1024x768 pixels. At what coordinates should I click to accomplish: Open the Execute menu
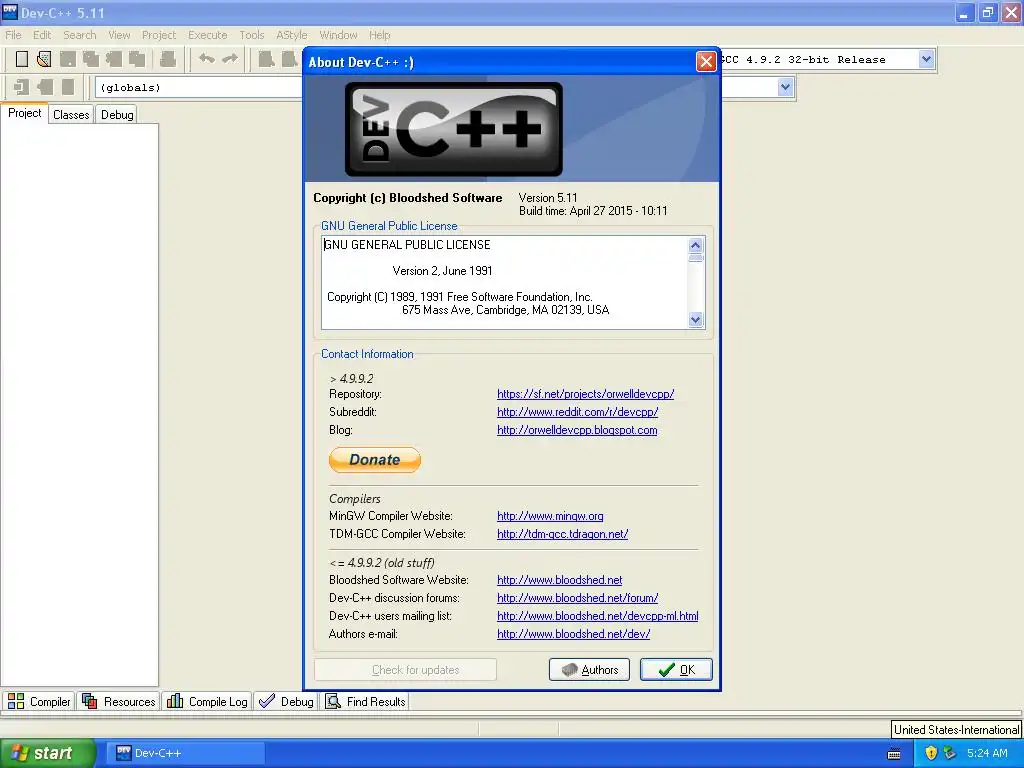point(208,35)
